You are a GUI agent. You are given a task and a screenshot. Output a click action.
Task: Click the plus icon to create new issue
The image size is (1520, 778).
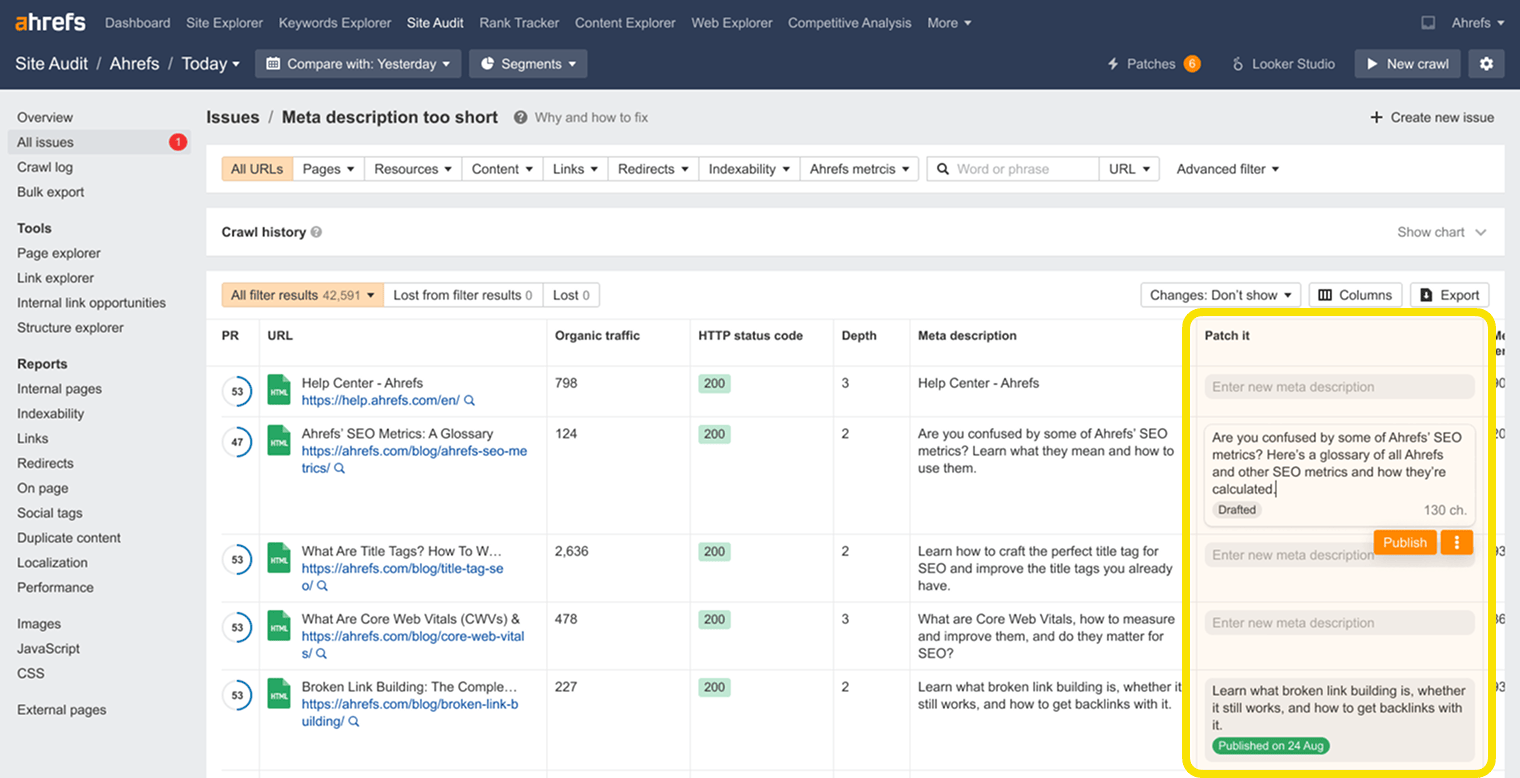(x=1375, y=117)
